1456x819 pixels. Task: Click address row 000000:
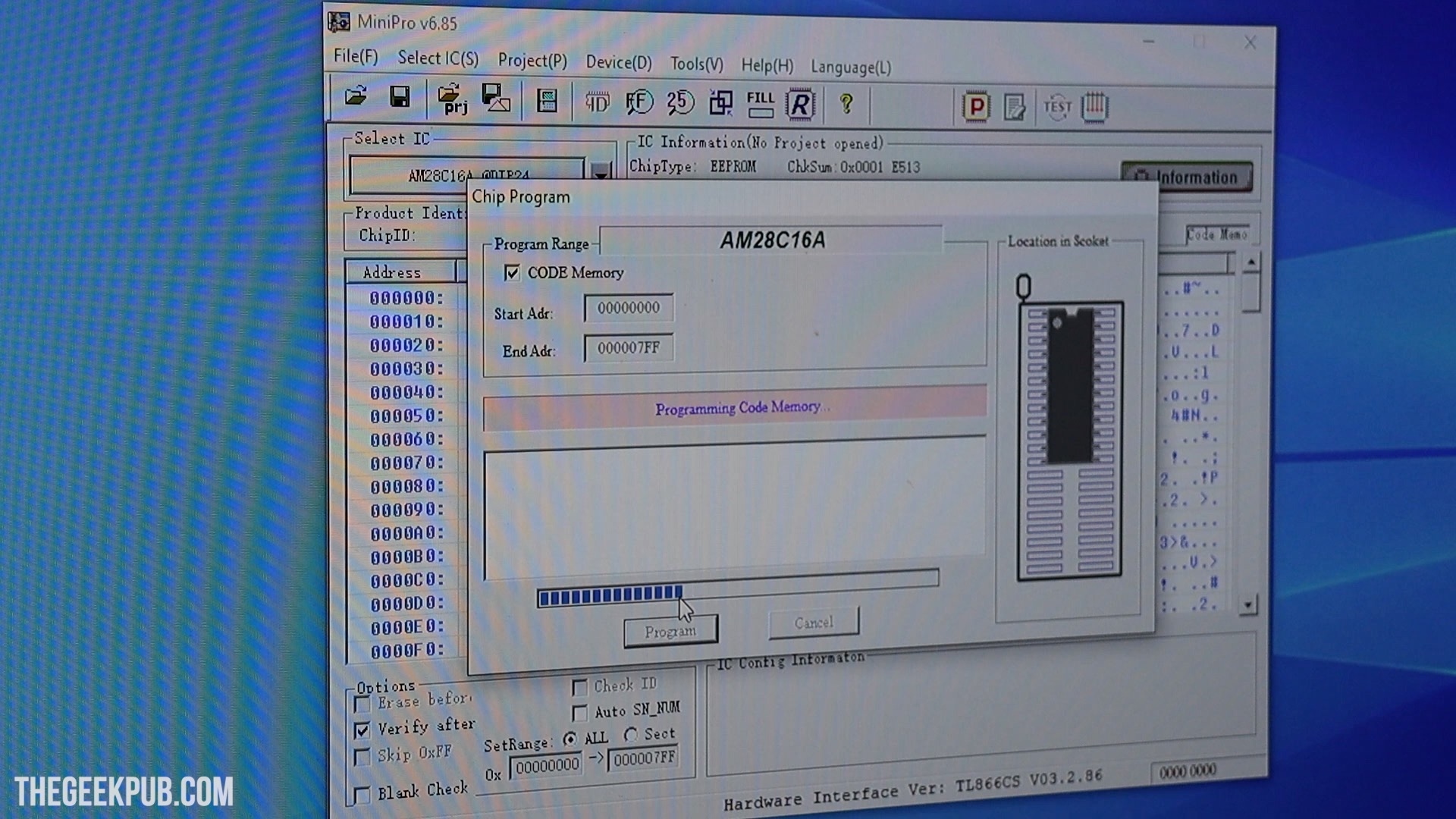coord(406,298)
